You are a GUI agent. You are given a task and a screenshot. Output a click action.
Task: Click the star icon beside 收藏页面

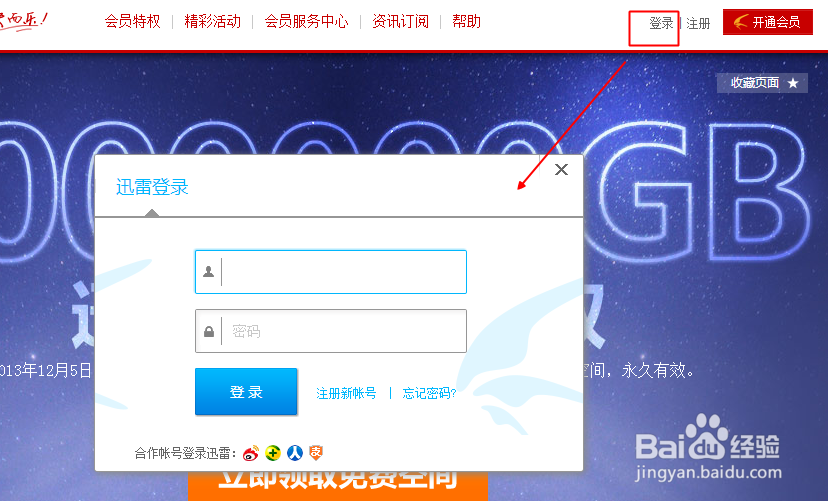[793, 83]
